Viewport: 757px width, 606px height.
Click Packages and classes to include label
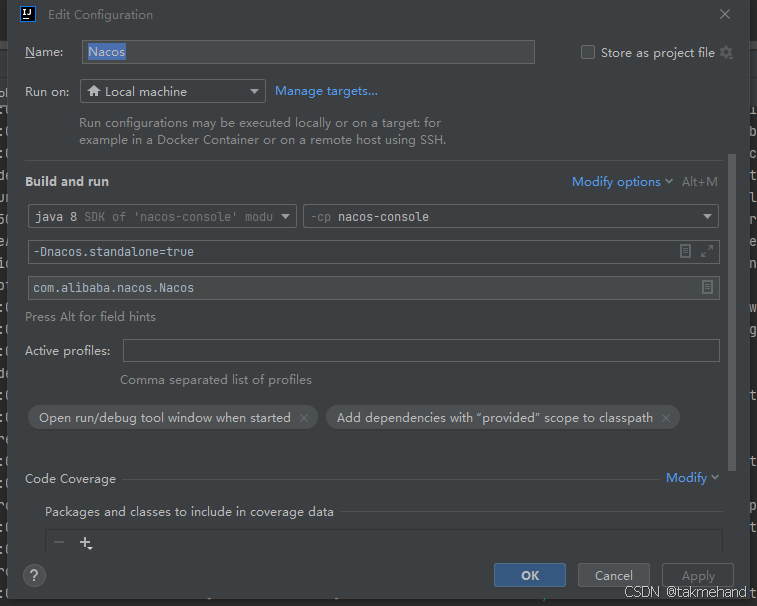189,512
